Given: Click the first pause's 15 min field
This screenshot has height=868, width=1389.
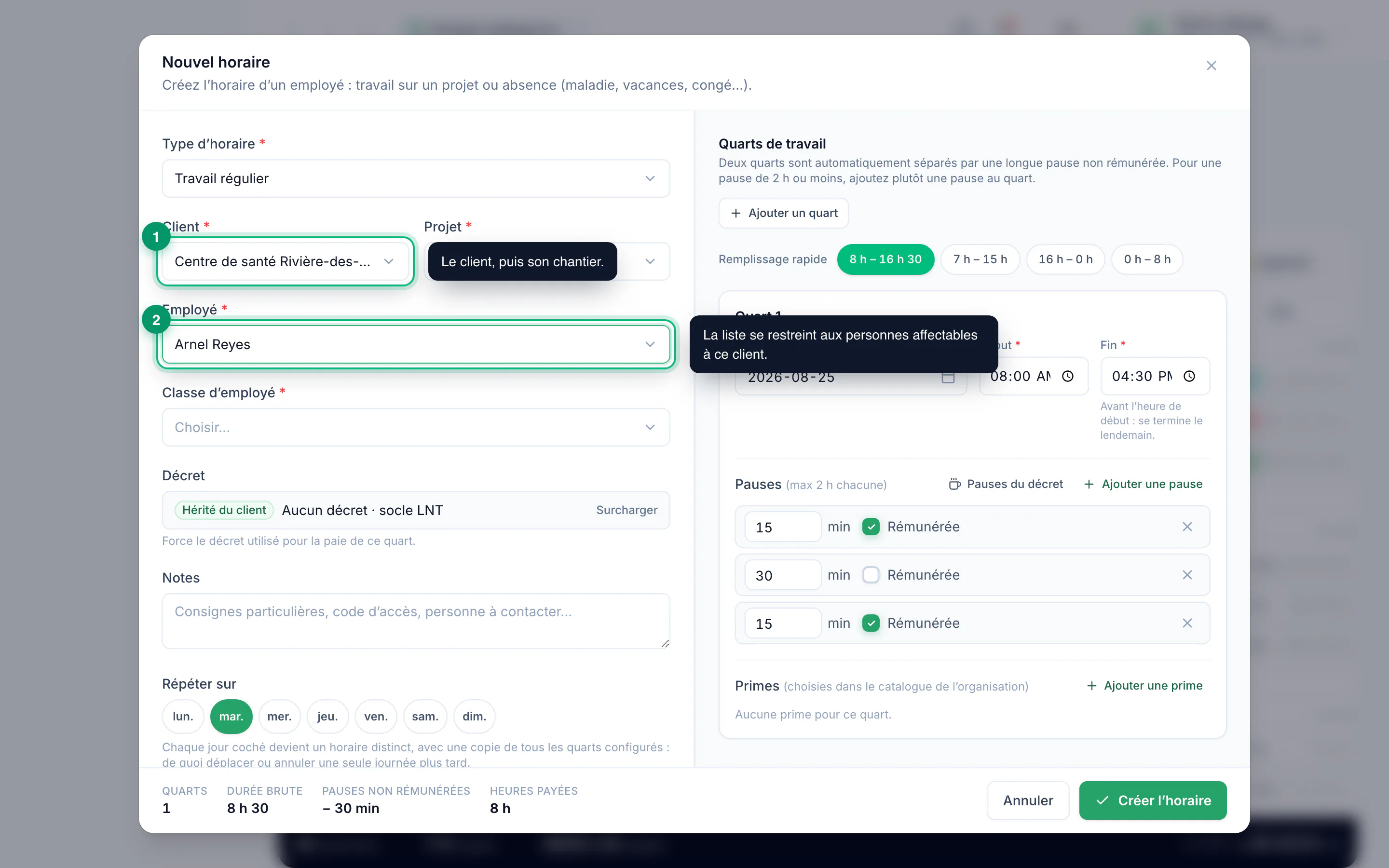Looking at the screenshot, I should 783,527.
